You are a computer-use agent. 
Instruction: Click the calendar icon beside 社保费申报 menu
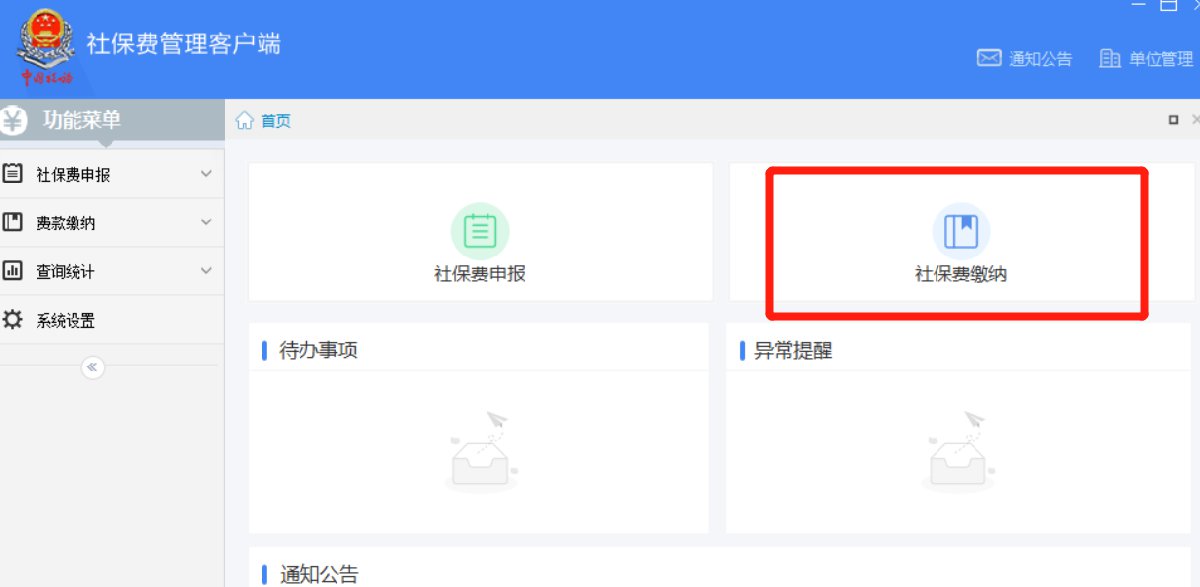coord(13,173)
